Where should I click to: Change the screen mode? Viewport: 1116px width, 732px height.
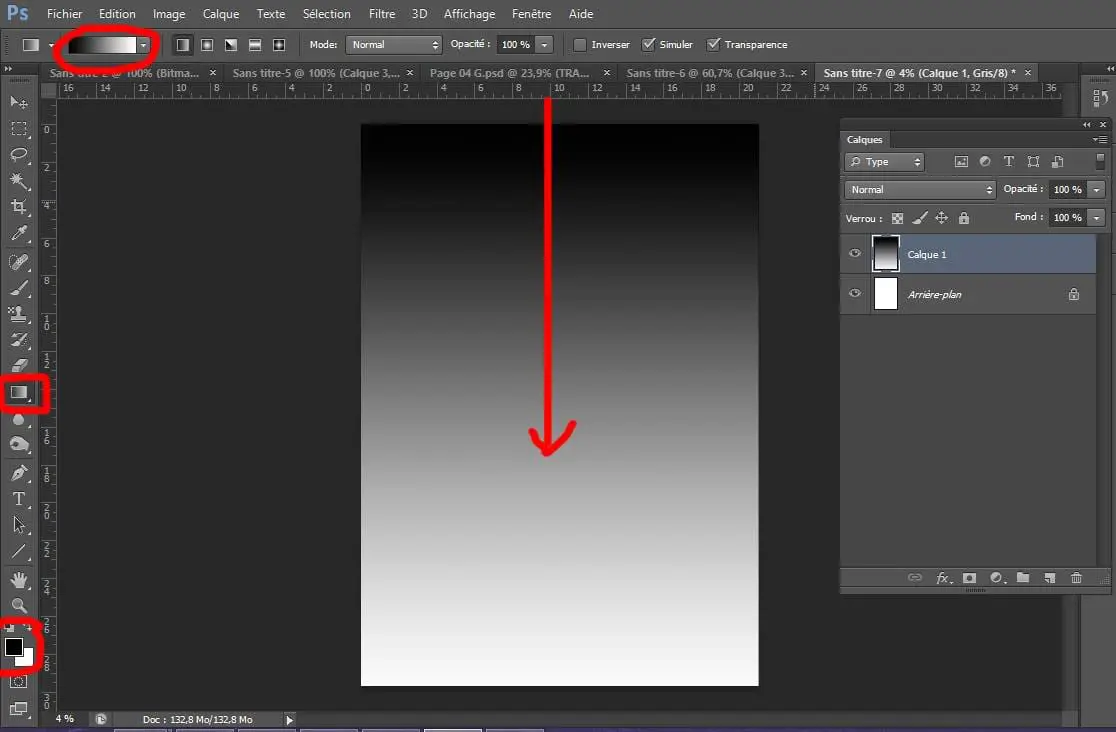[19, 708]
